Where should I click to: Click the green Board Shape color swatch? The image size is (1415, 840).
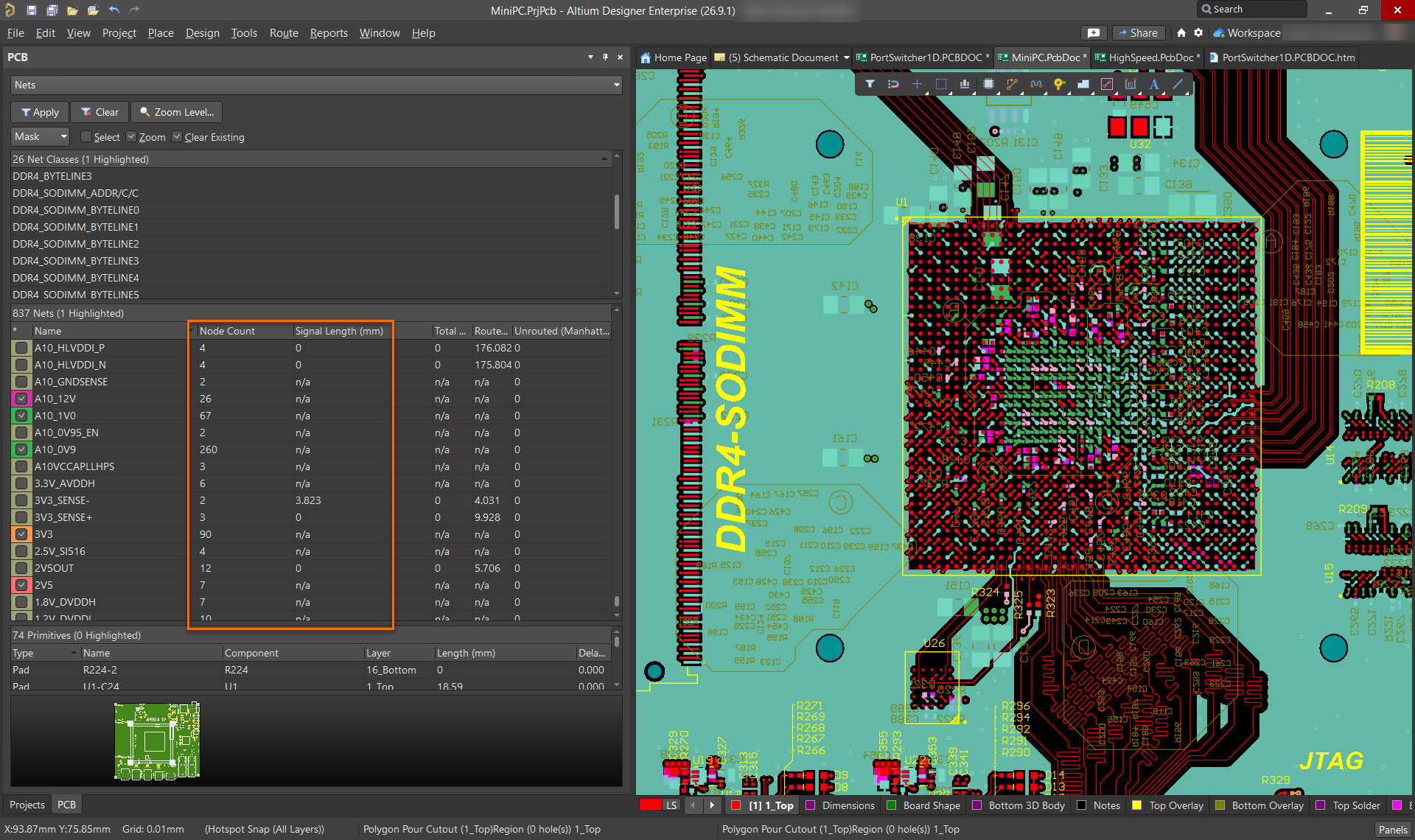click(891, 805)
